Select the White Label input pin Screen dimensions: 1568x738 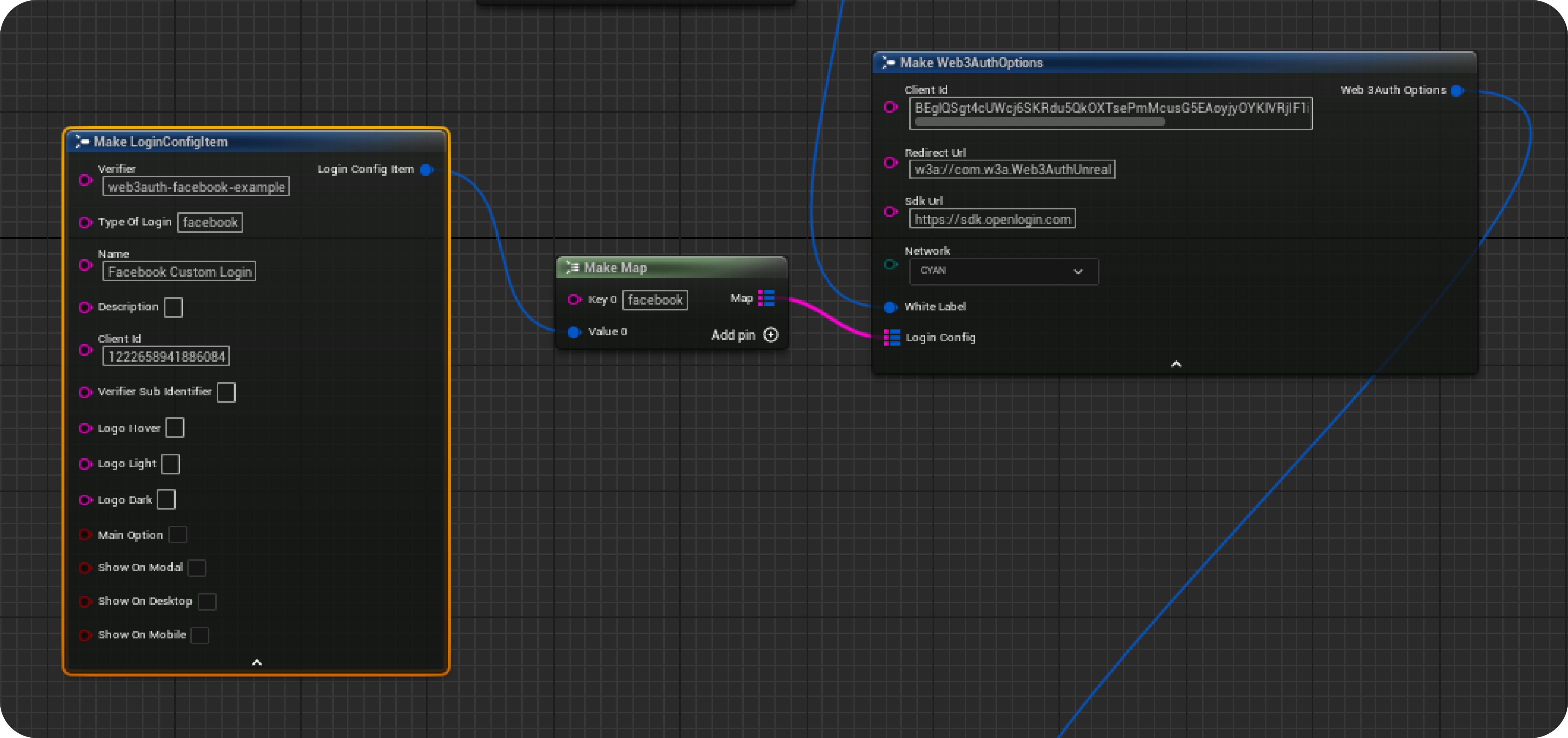click(x=890, y=307)
